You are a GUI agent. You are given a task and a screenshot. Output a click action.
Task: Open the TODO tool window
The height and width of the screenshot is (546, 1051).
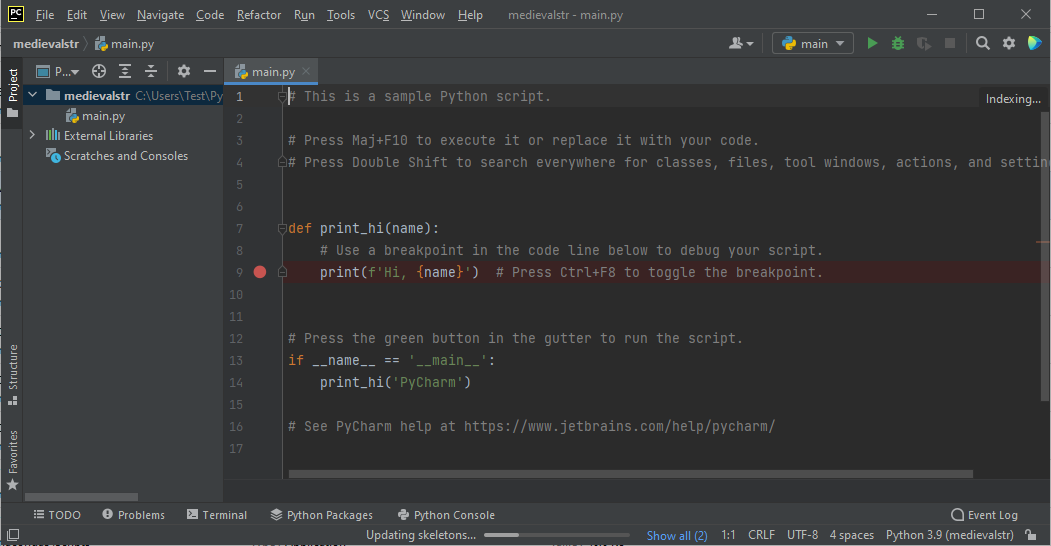57,515
